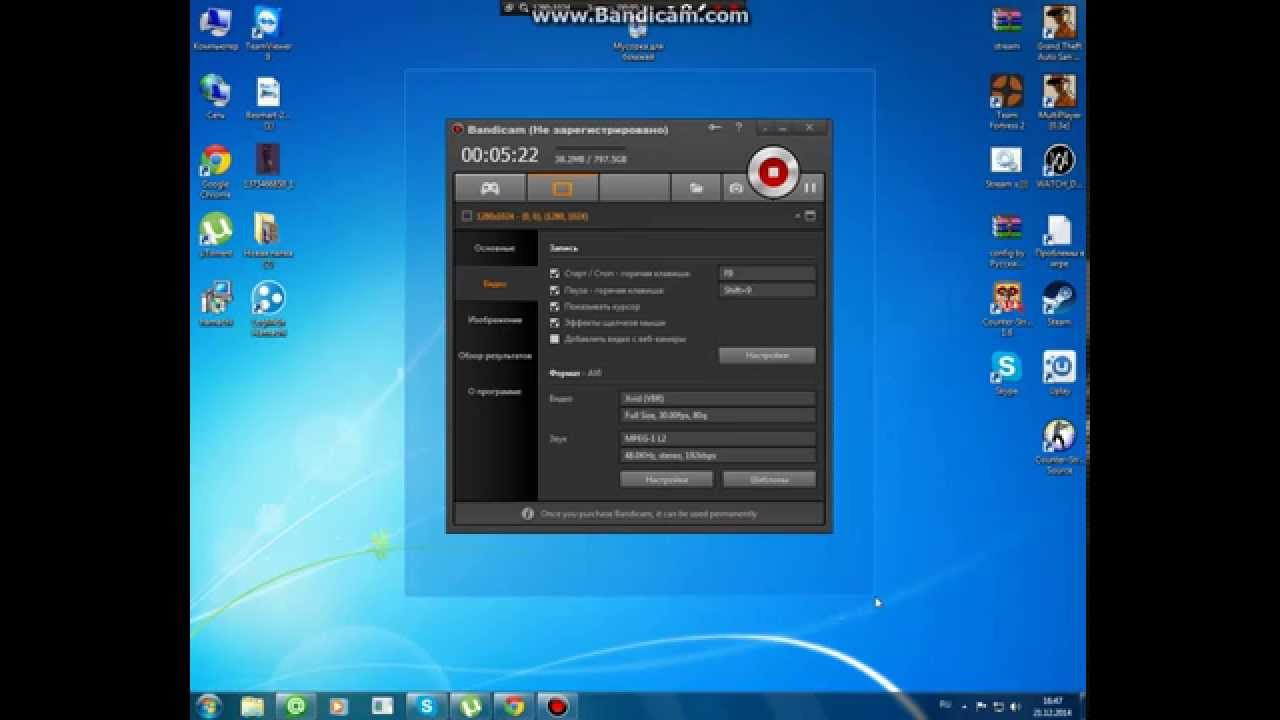Image resolution: width=1280 pixels, height=720 pixels.
Task: Select Counter-Strike 1.6 desktop shortcut
Action: click(1007, 309)
